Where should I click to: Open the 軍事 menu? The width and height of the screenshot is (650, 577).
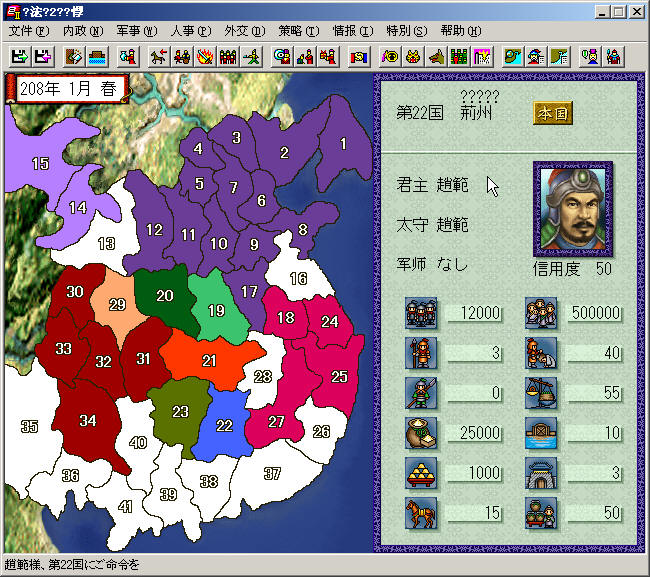[133, 31]
